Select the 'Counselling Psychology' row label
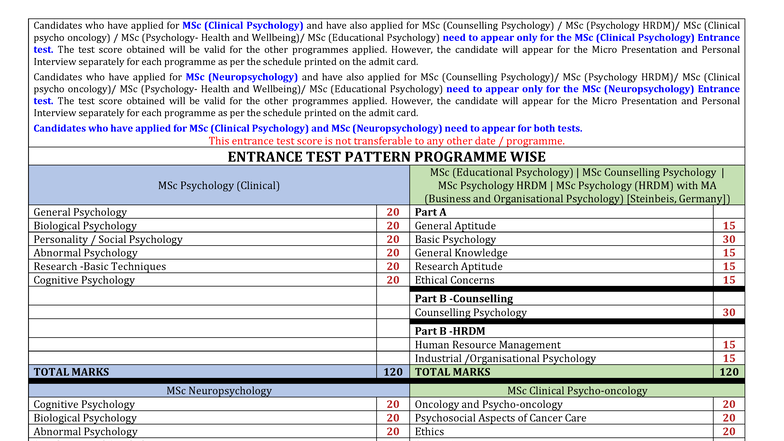This screenshot has width=784, height=441. [470, 312]
